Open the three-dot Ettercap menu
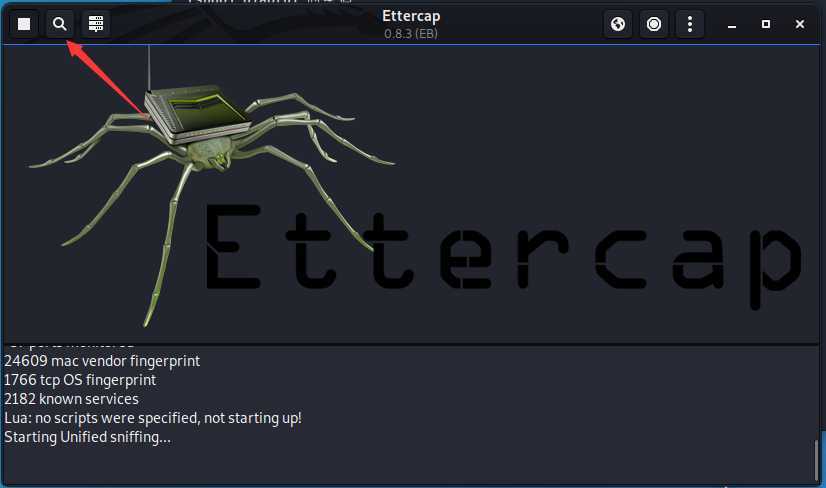Screen dimensions: 826x488 (x=690, y=24)
